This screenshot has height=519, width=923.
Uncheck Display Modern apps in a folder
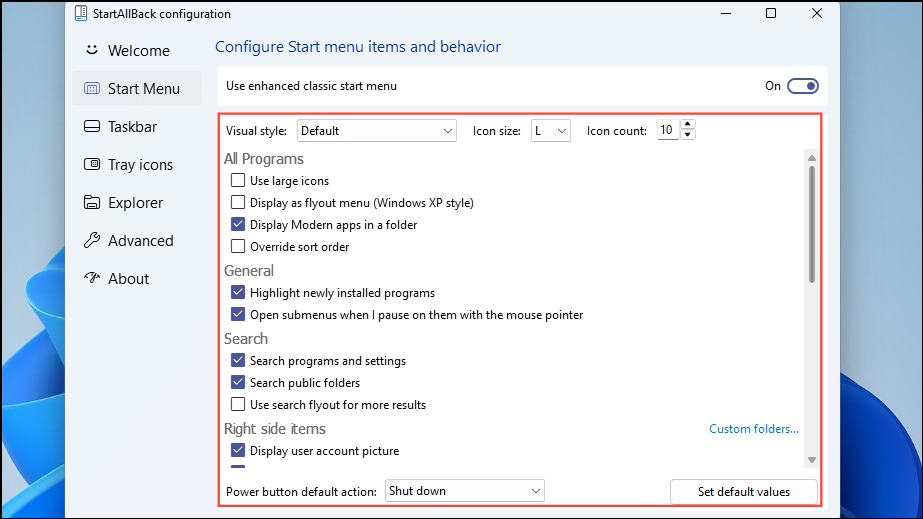tap(238, 224)
